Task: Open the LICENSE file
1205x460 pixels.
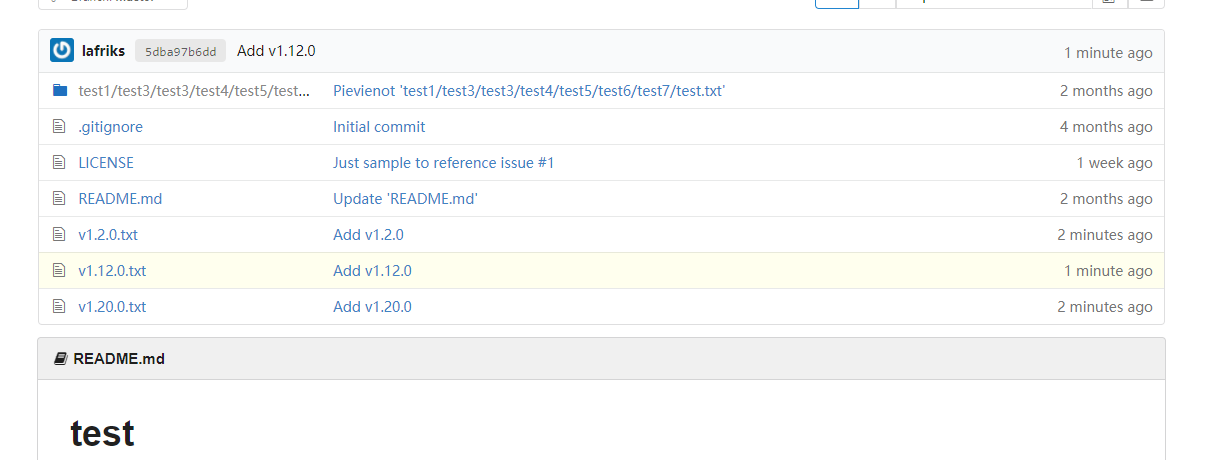Action: pyautogui.click(x=106, y=163)
